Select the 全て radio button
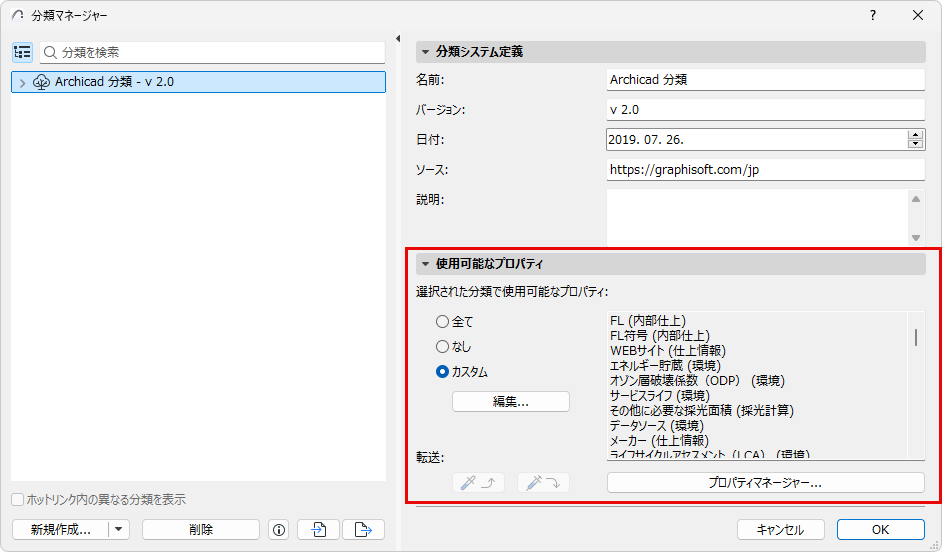The width and height of the screenshot is (942, 552). [x=442, y=322]
